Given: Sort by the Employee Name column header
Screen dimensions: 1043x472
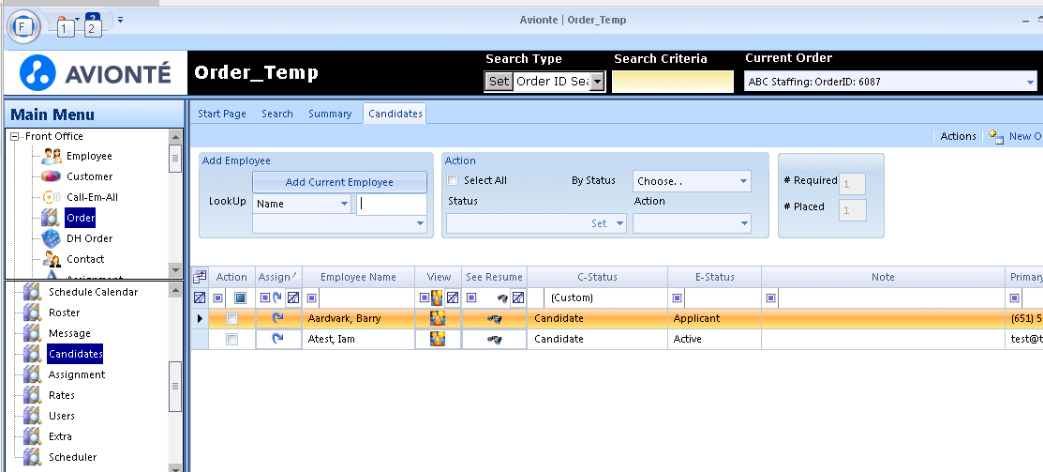Looking at the screenshot, I should [358, 277].
